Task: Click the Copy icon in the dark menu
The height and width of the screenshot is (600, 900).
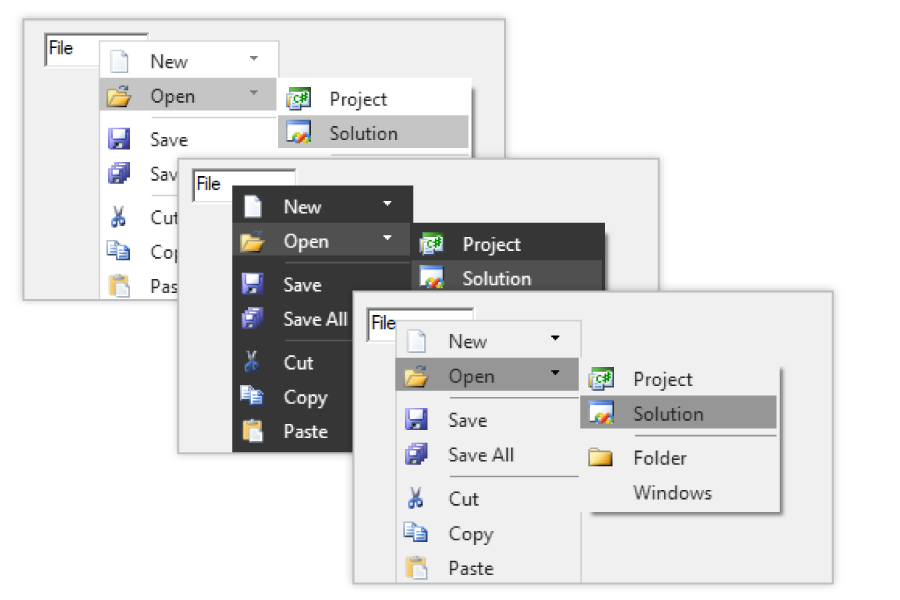Action: click(252, 396)
